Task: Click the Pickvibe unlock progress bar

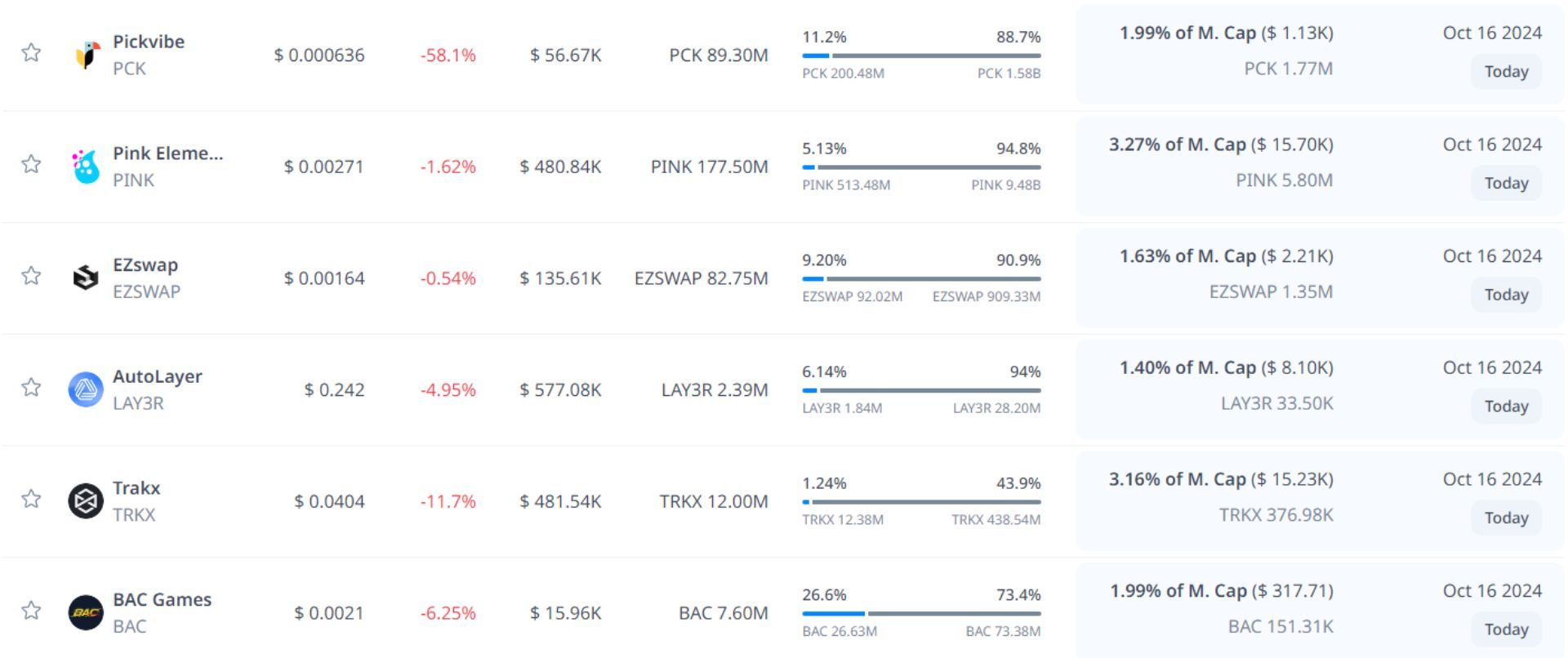Action: pyautogui.click(x=921, y=56)
